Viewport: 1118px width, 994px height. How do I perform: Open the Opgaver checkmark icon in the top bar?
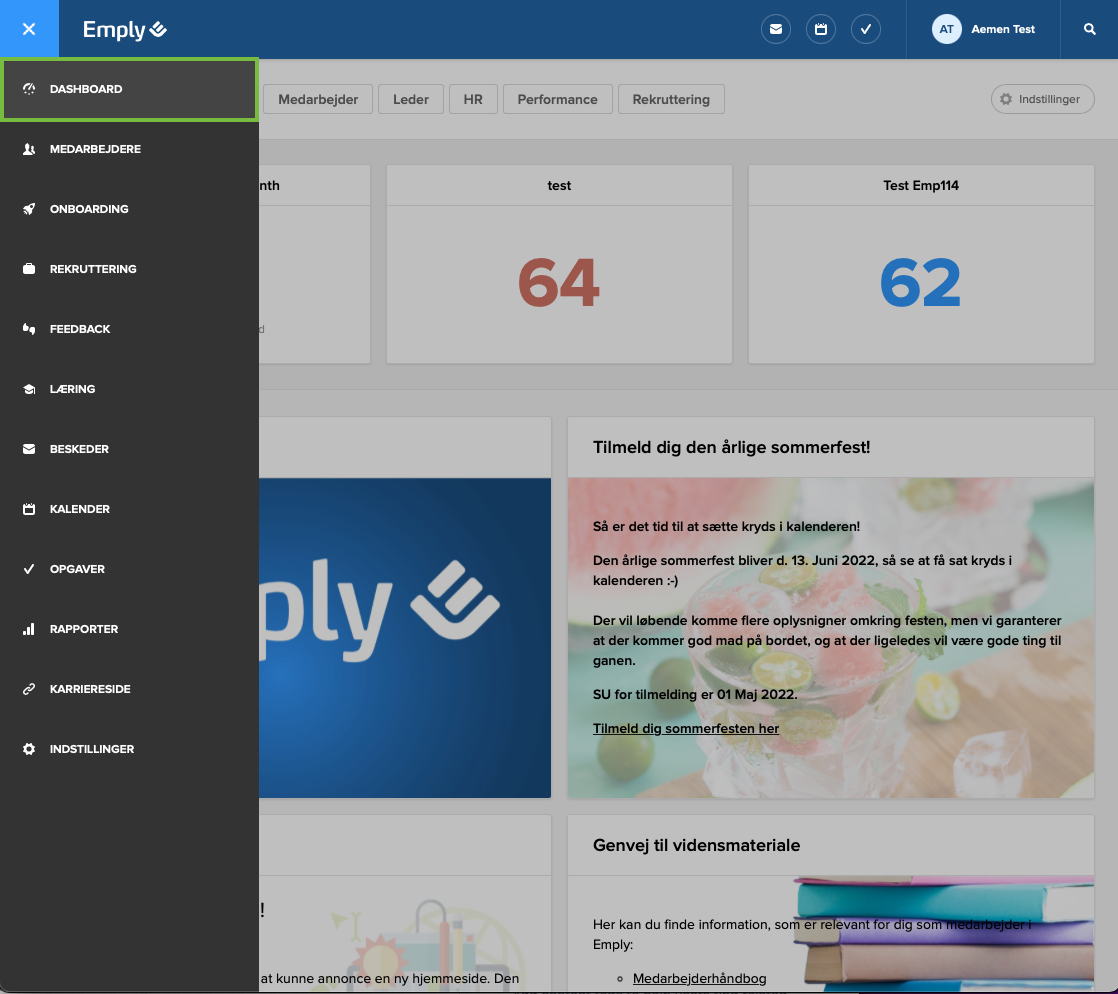(866, 29)
